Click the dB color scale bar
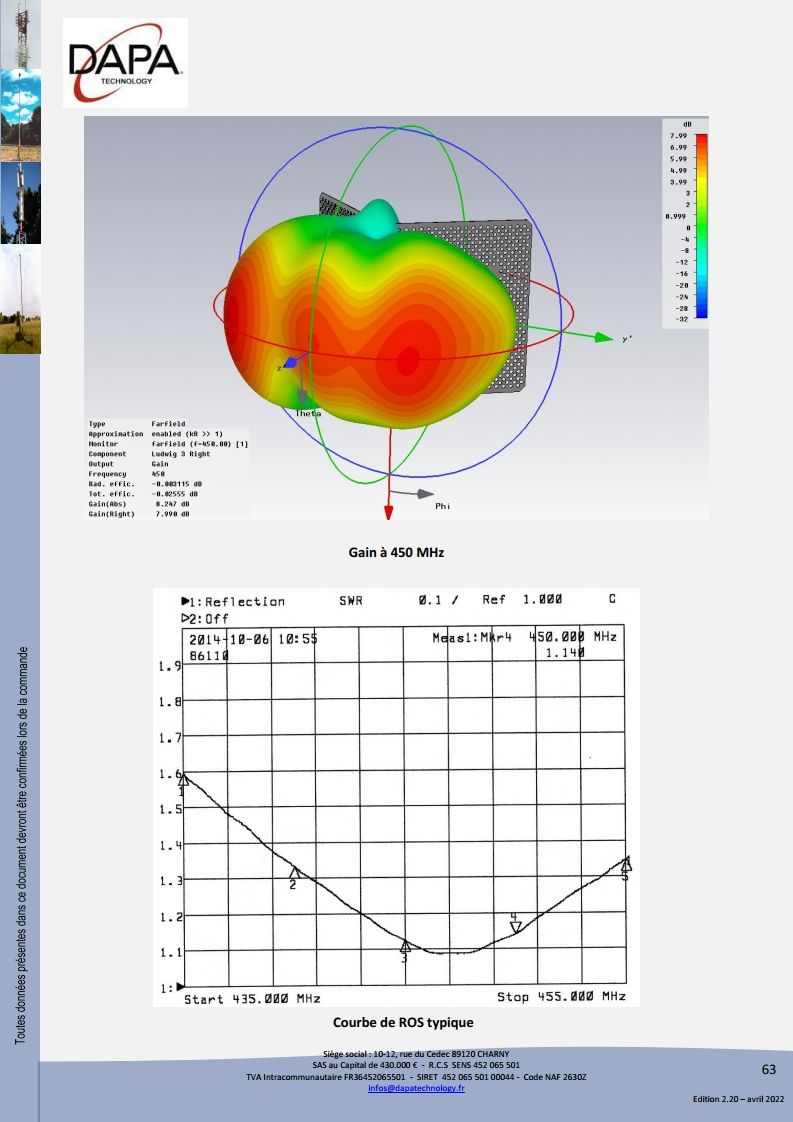 (702, 225)
